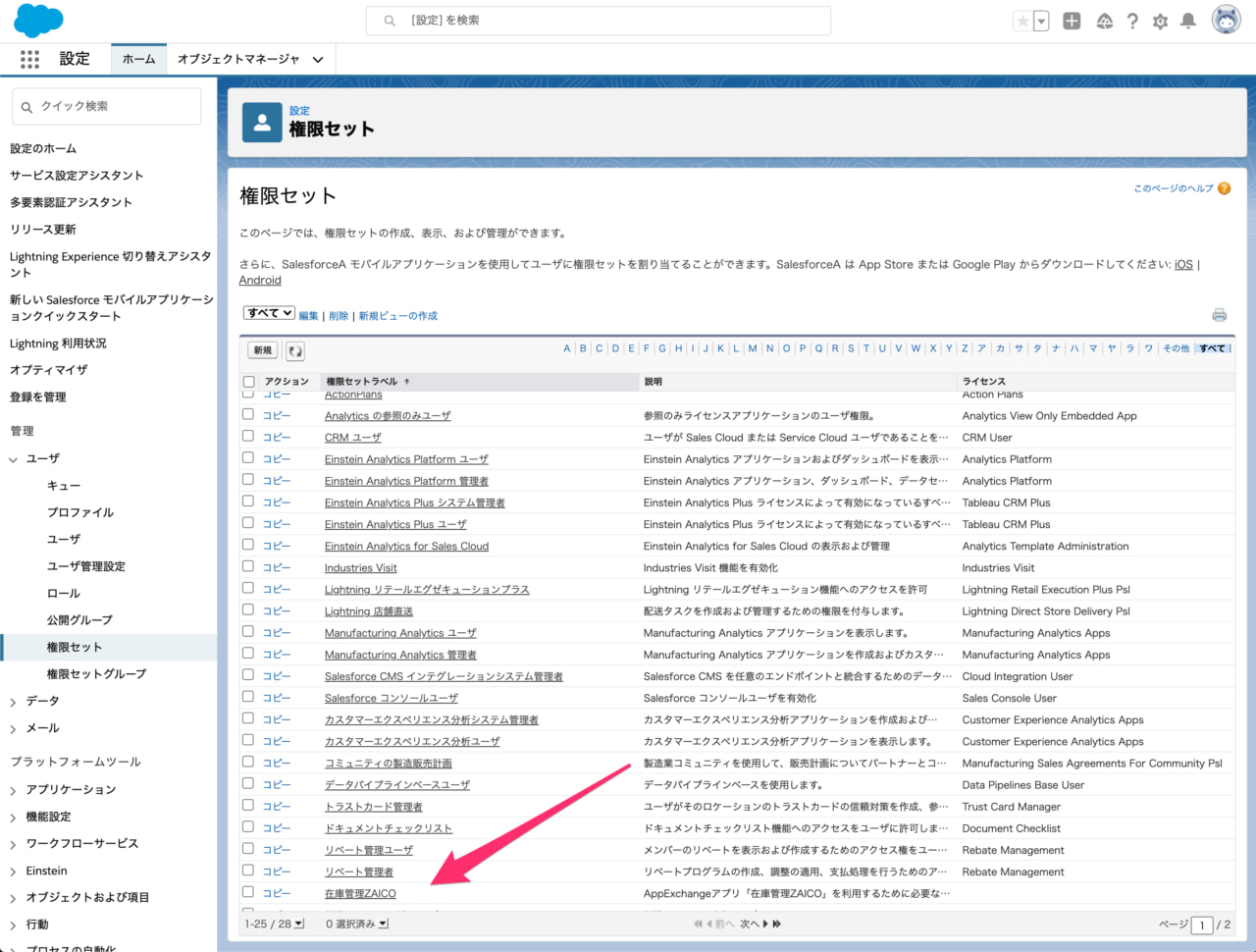The width and height of the screenshot is (1256, 952).
Task: Expand the メール section
Action: pos(14,728)
